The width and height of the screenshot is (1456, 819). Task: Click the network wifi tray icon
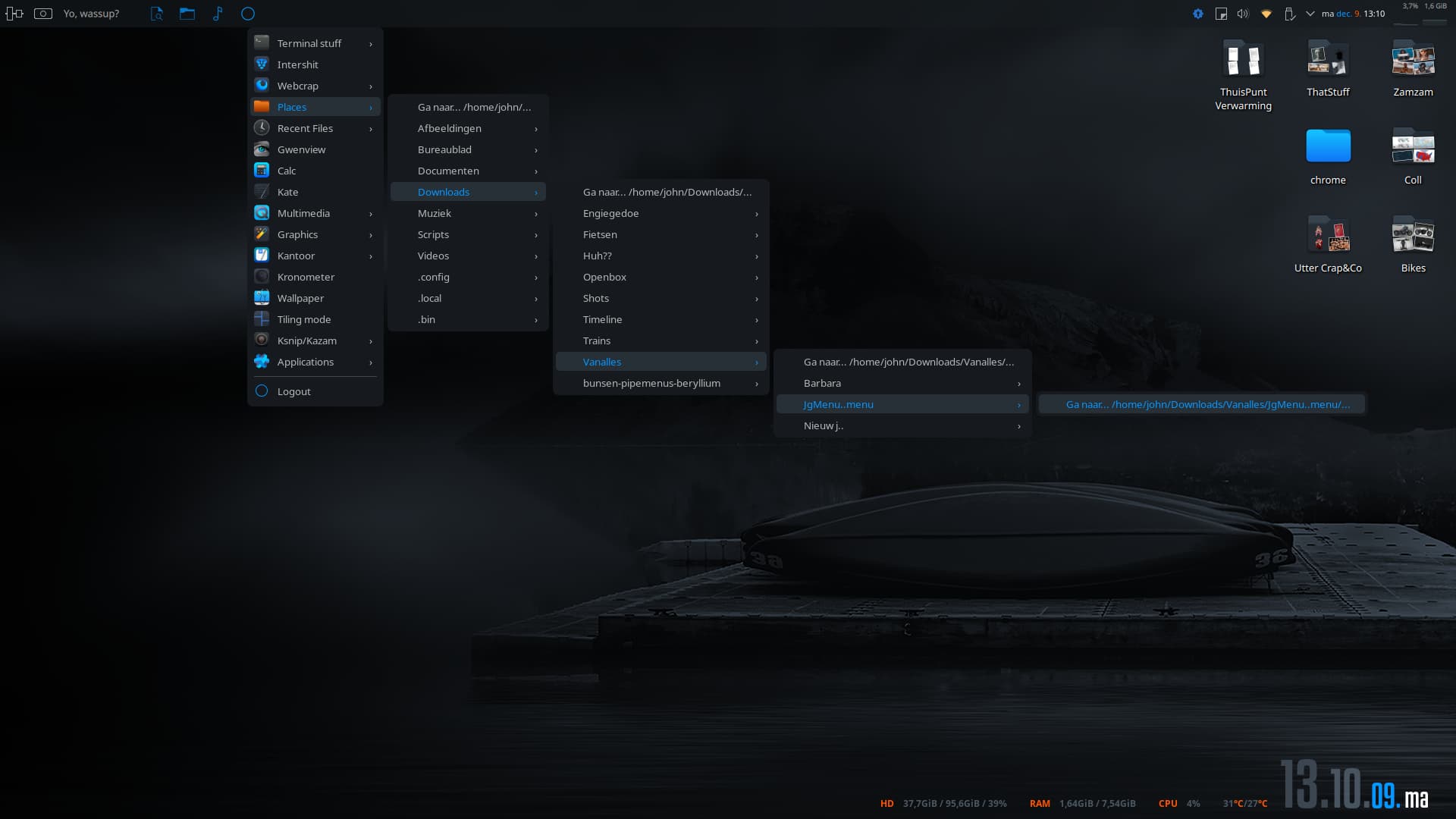pyautogui.click(x=1266, y=14)
